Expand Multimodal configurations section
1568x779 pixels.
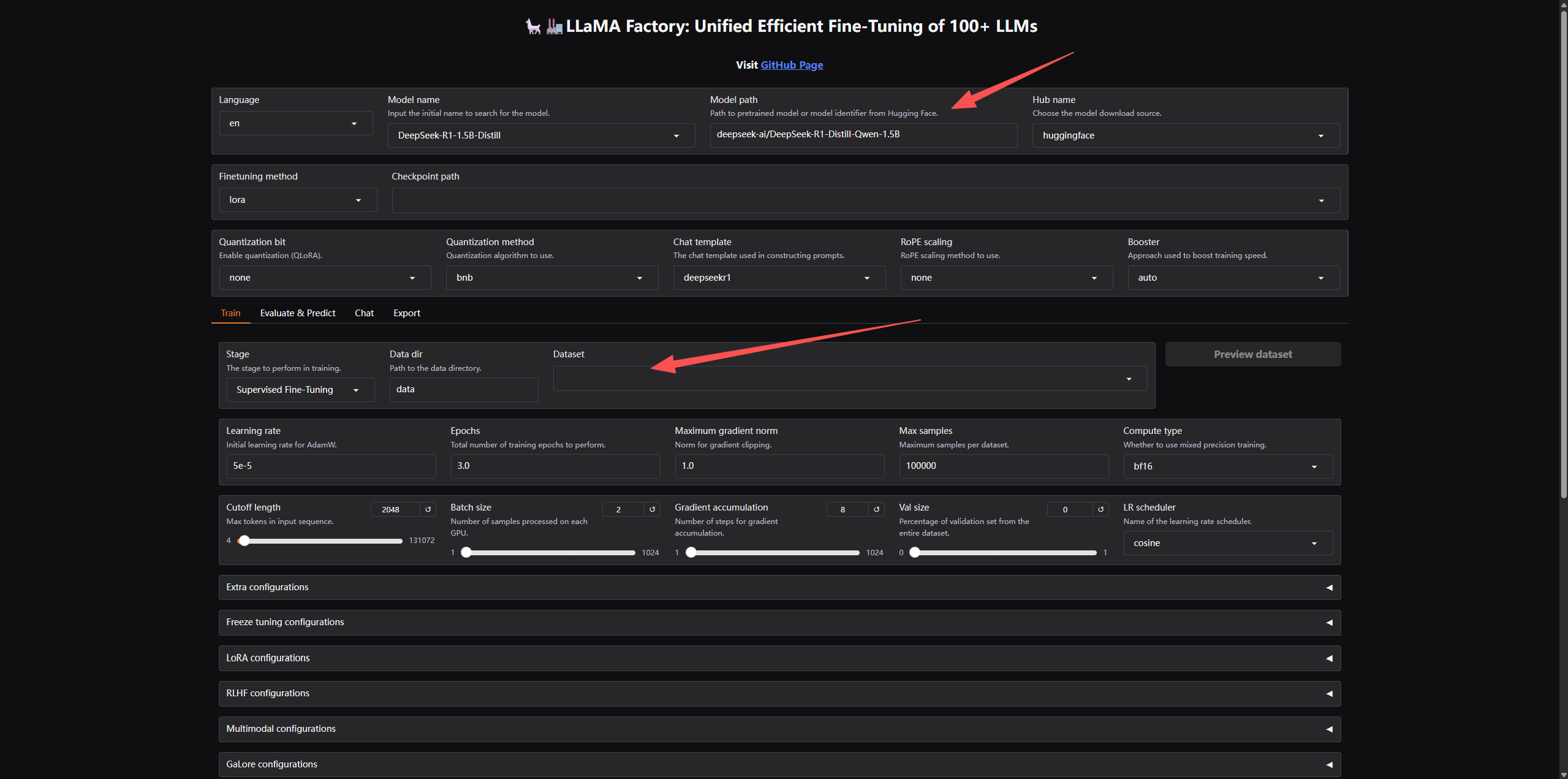click(x=779, y=729)
